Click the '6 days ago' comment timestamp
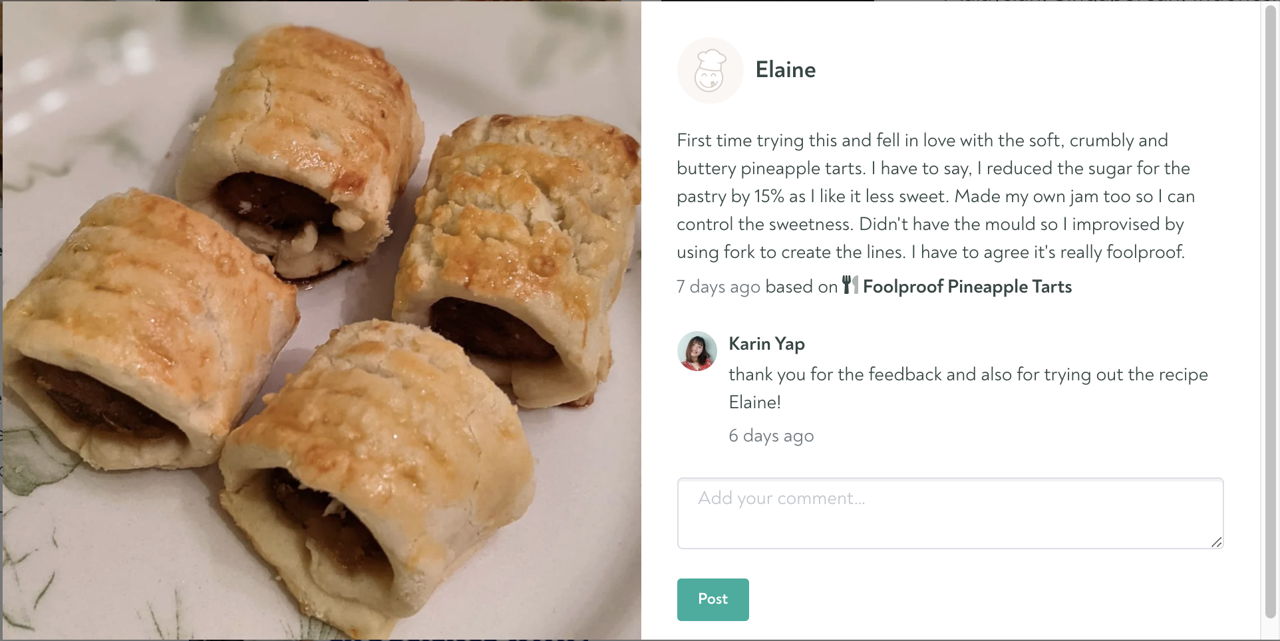The width and height of the screenshot is (1280, 641). click(x=771, y=436)
